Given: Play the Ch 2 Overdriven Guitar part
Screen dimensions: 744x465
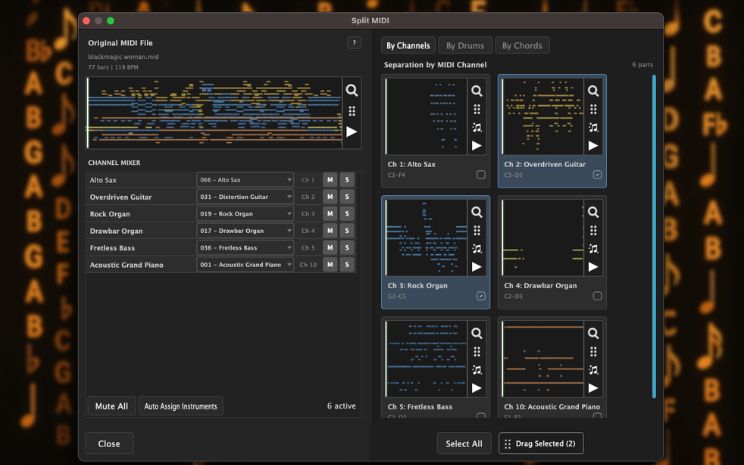Looking at the screenshot, I should point(593,145).
